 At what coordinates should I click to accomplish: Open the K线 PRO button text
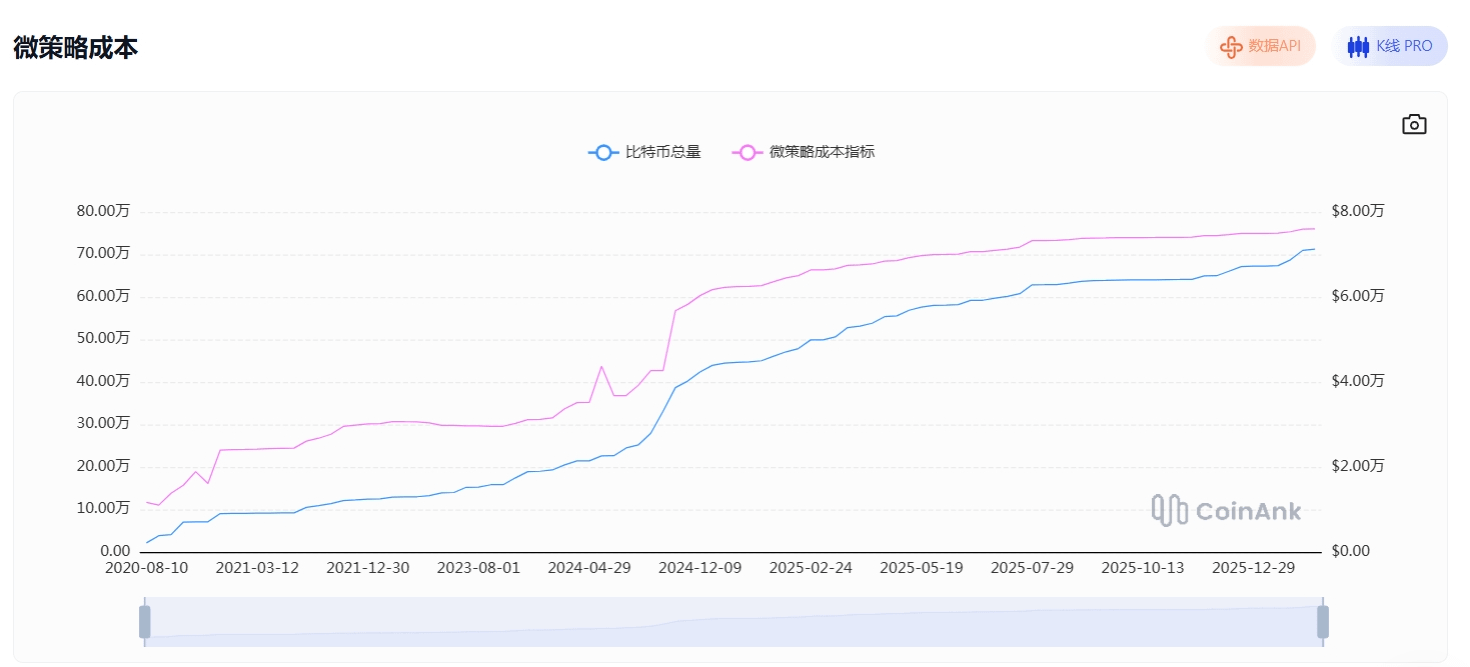pos(1404,46)
